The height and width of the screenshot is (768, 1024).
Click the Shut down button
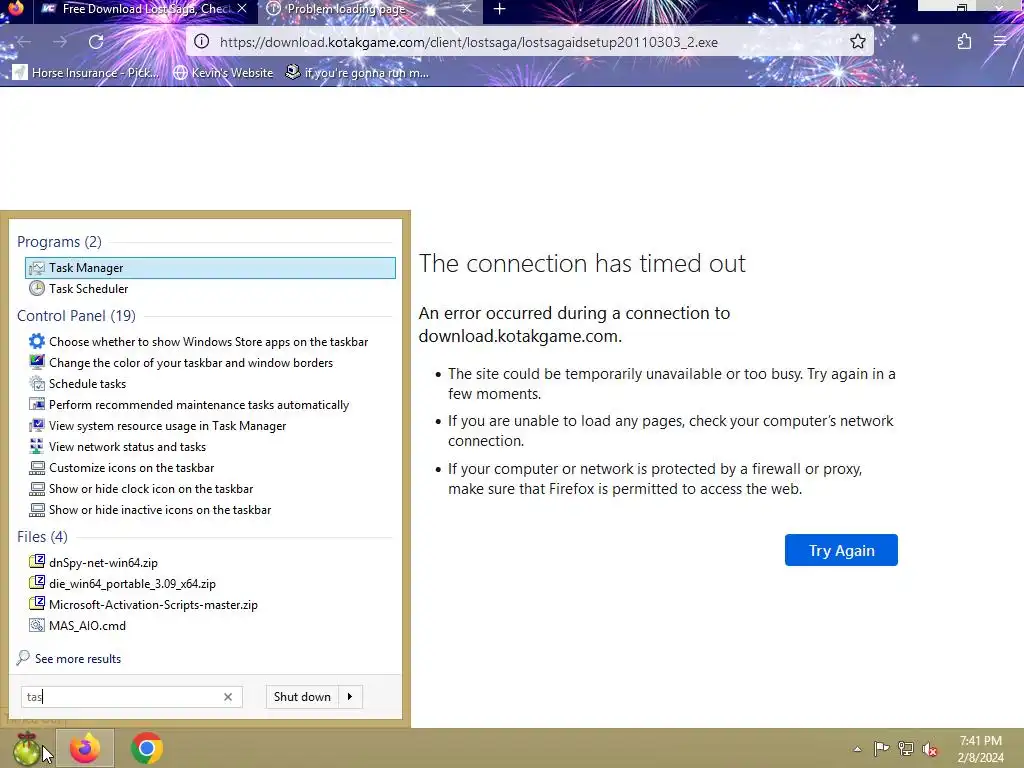point(302,697)
